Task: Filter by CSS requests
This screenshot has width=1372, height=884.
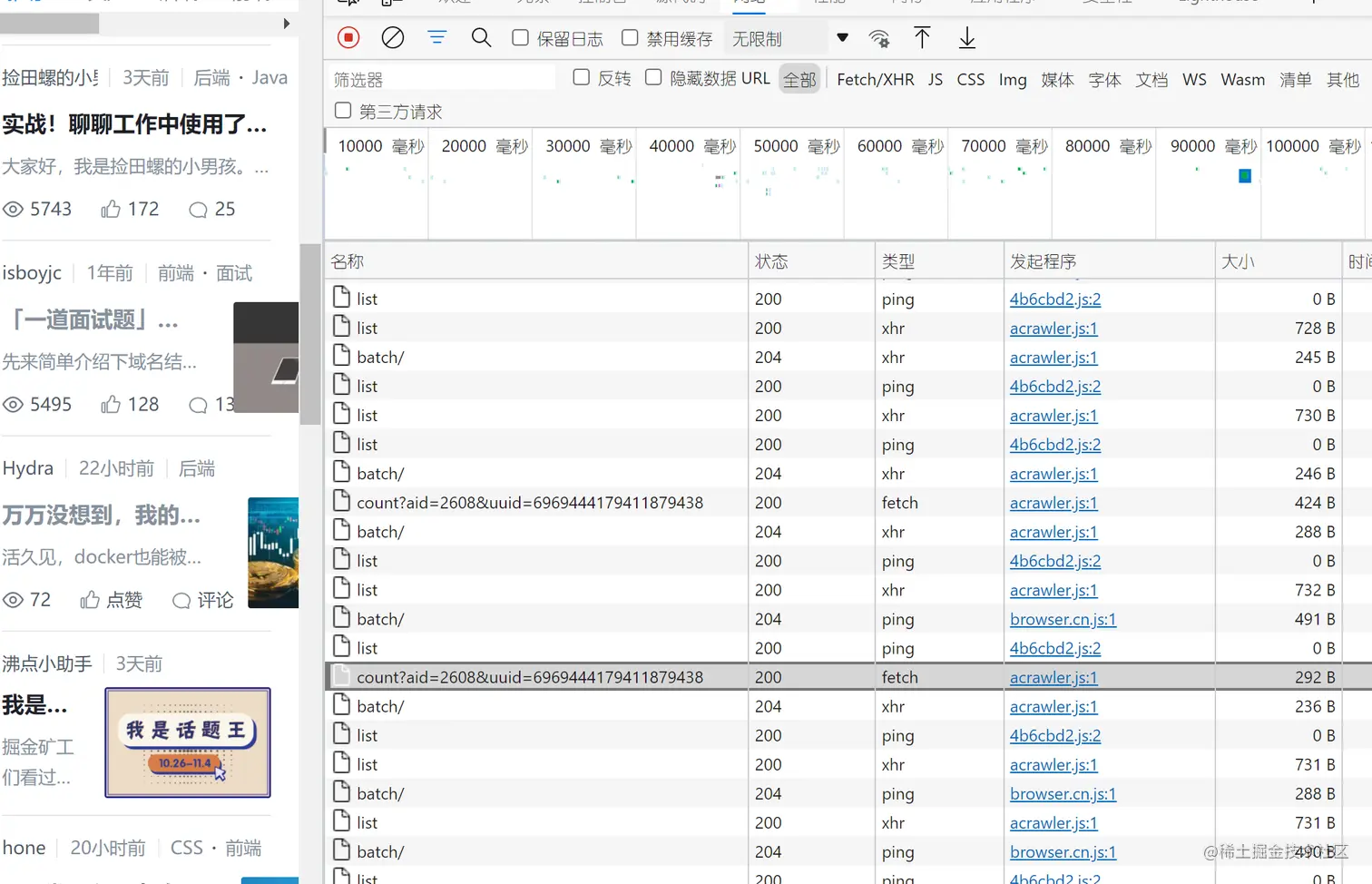Action: 970,79
